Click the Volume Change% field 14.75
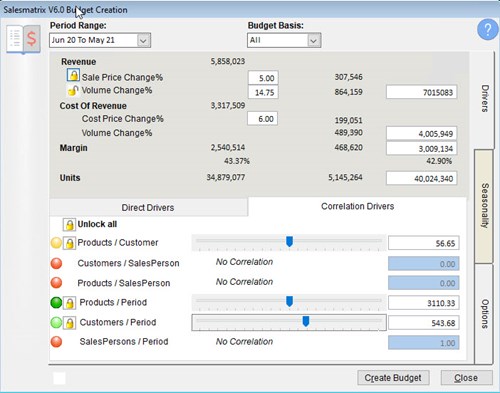Image resolution: width=500 pixels, height=393 pixels. [263, 92]
